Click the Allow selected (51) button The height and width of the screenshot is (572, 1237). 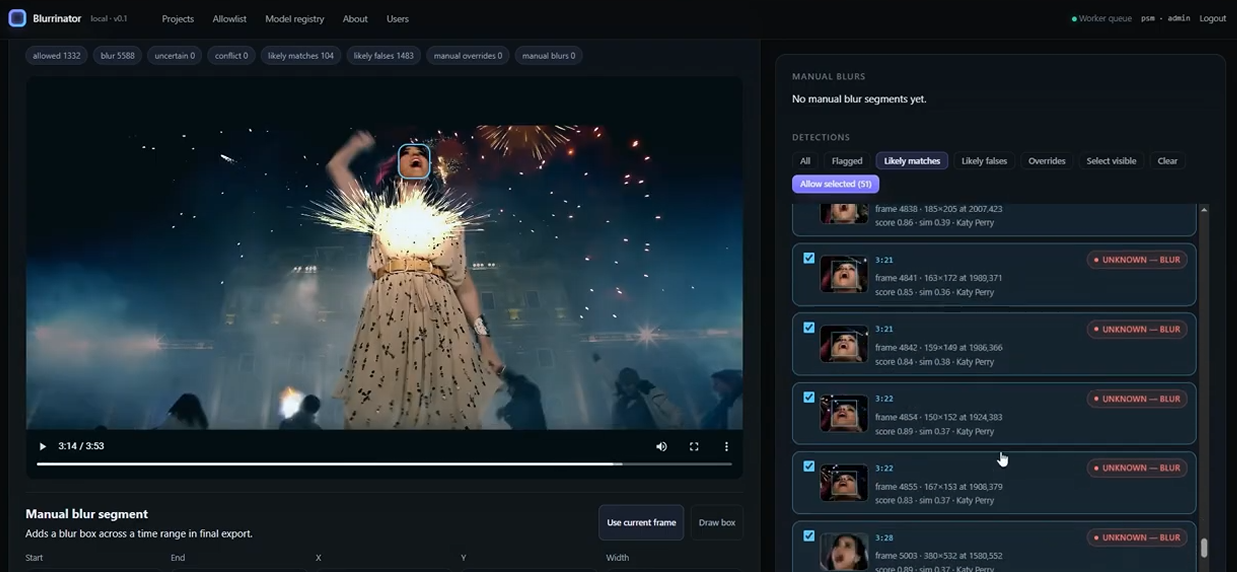tap(835, 184)
